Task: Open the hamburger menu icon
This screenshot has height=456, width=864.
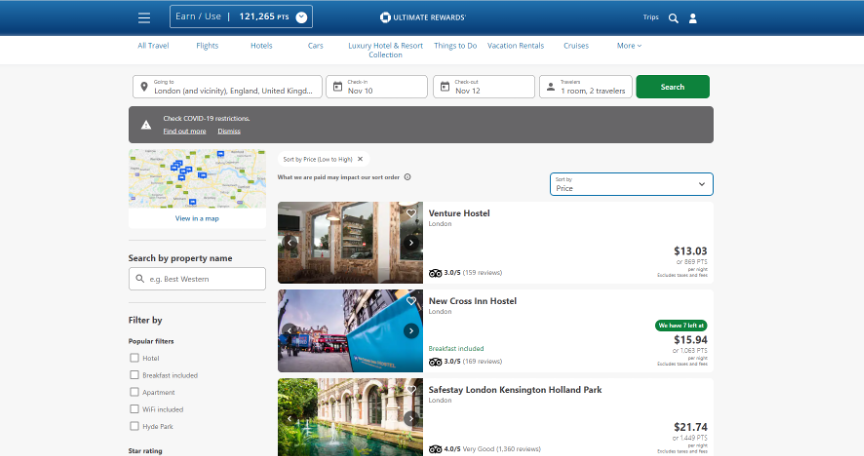Action: pyautogui.click(x=144, y=18)
